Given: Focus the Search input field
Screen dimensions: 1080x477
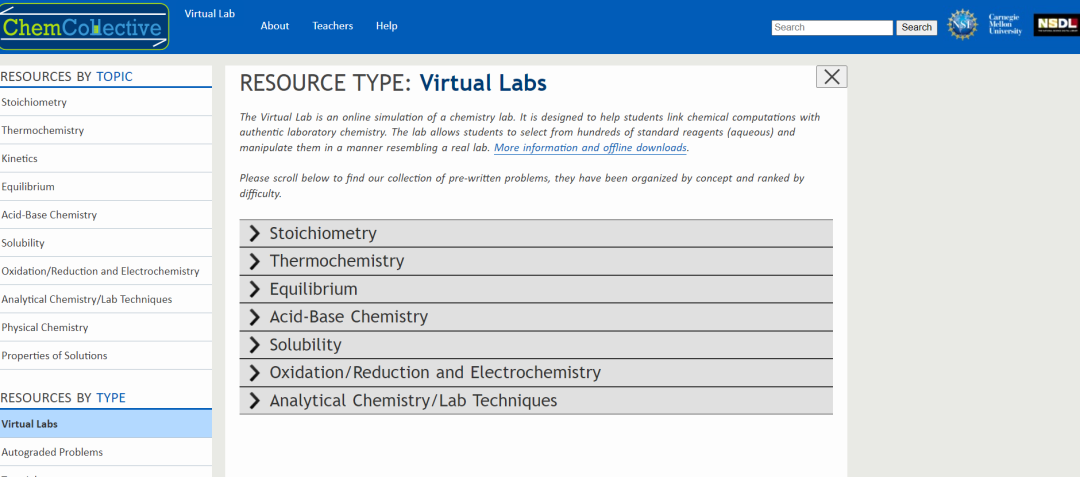Looking at the screenshot, I should click(832, 28).
